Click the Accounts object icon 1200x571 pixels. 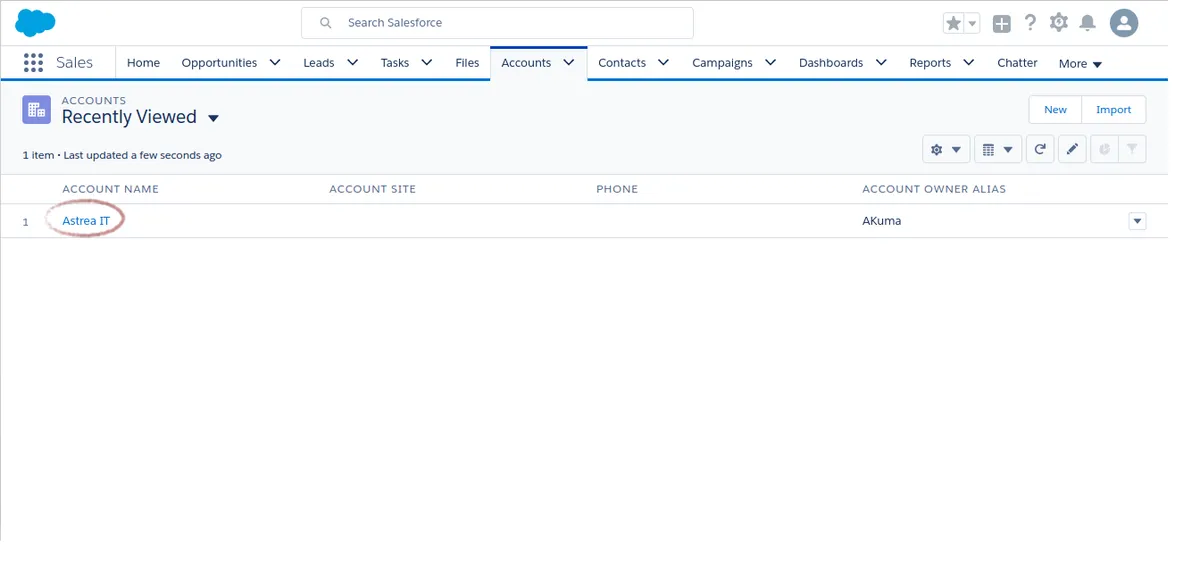(x=37, y=110)
